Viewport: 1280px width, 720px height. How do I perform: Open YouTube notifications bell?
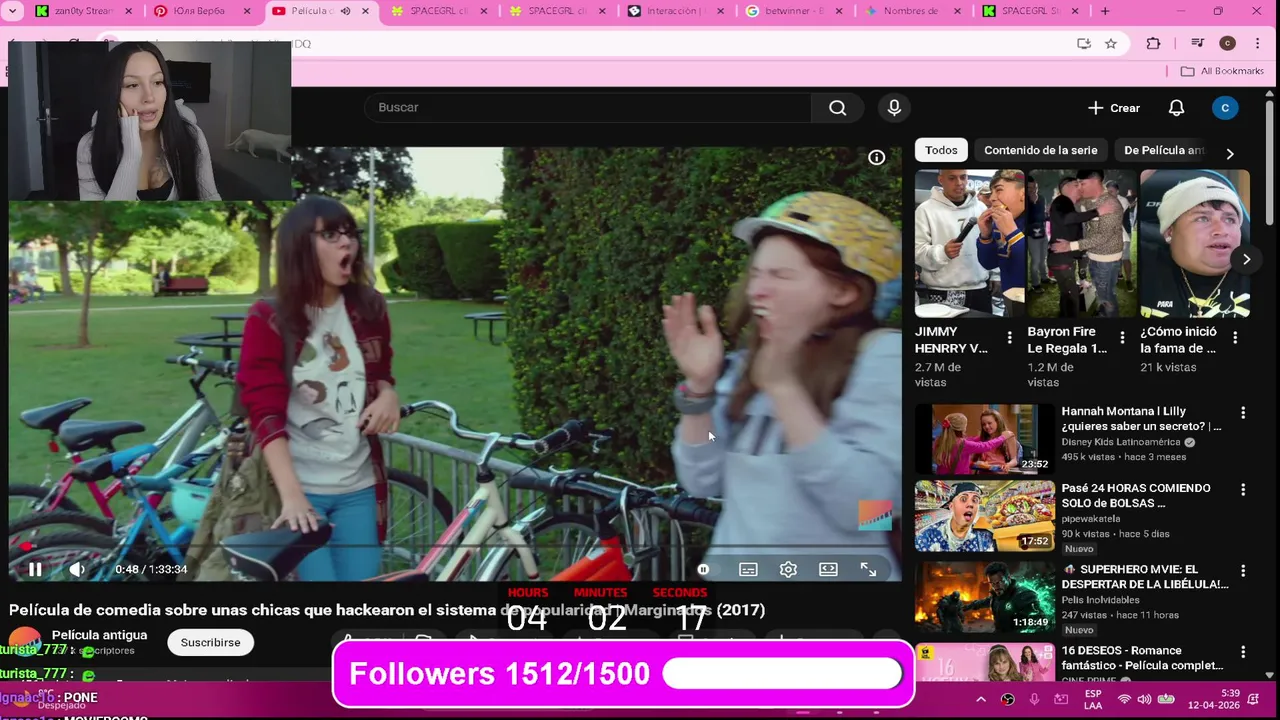[x=1177, y=108]
